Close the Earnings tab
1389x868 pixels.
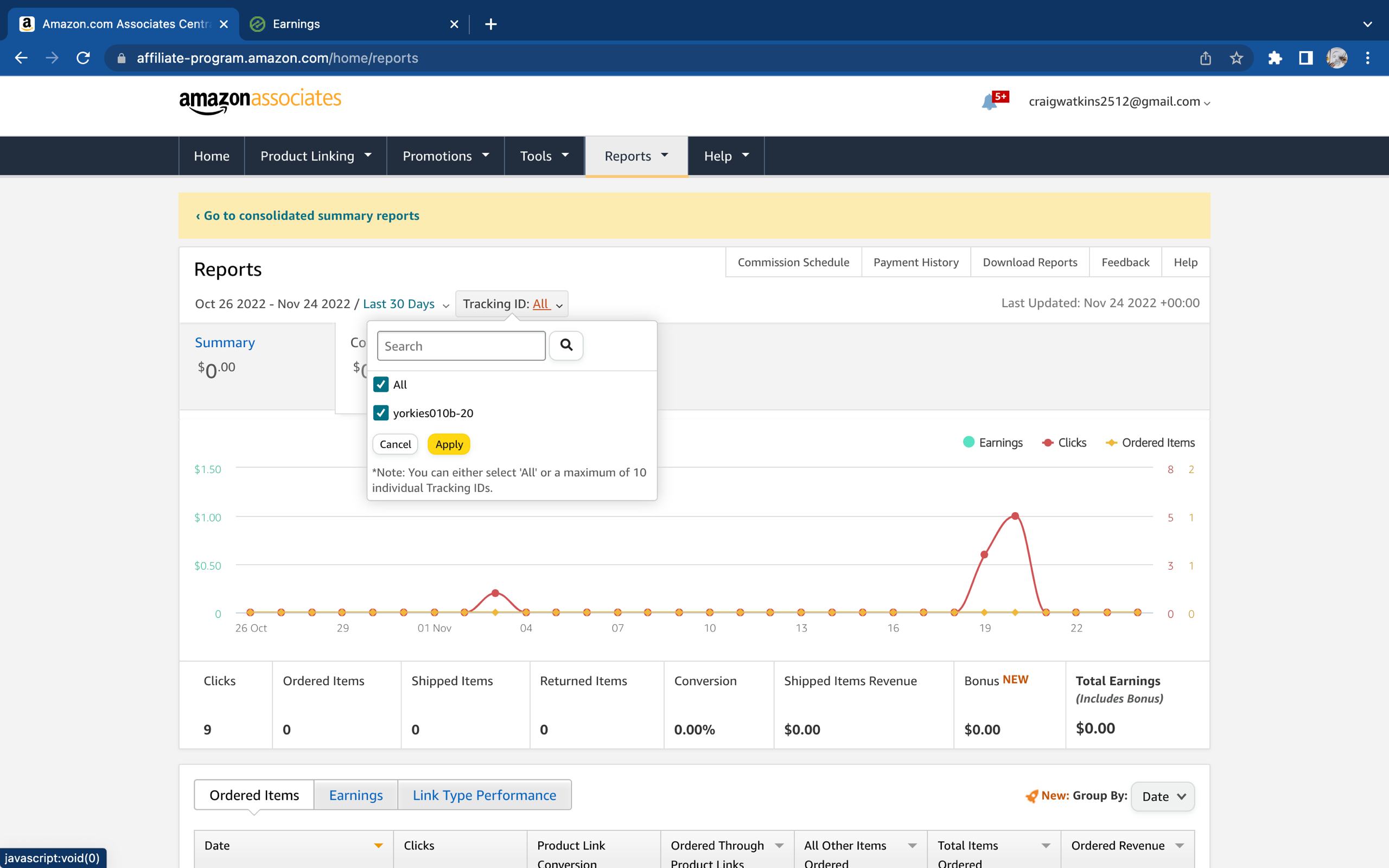454,24
